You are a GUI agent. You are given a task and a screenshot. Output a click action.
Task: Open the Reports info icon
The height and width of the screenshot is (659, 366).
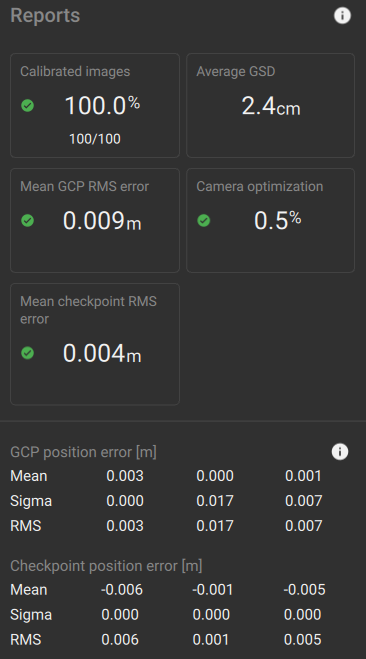pyautogui.click(x=342, y=16)
